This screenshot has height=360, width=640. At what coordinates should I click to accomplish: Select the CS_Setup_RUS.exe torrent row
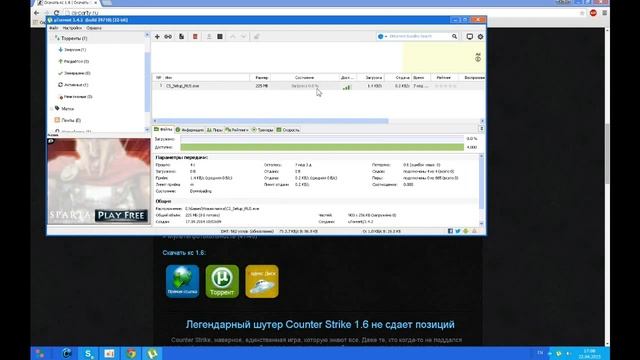(x=318, y=86)
